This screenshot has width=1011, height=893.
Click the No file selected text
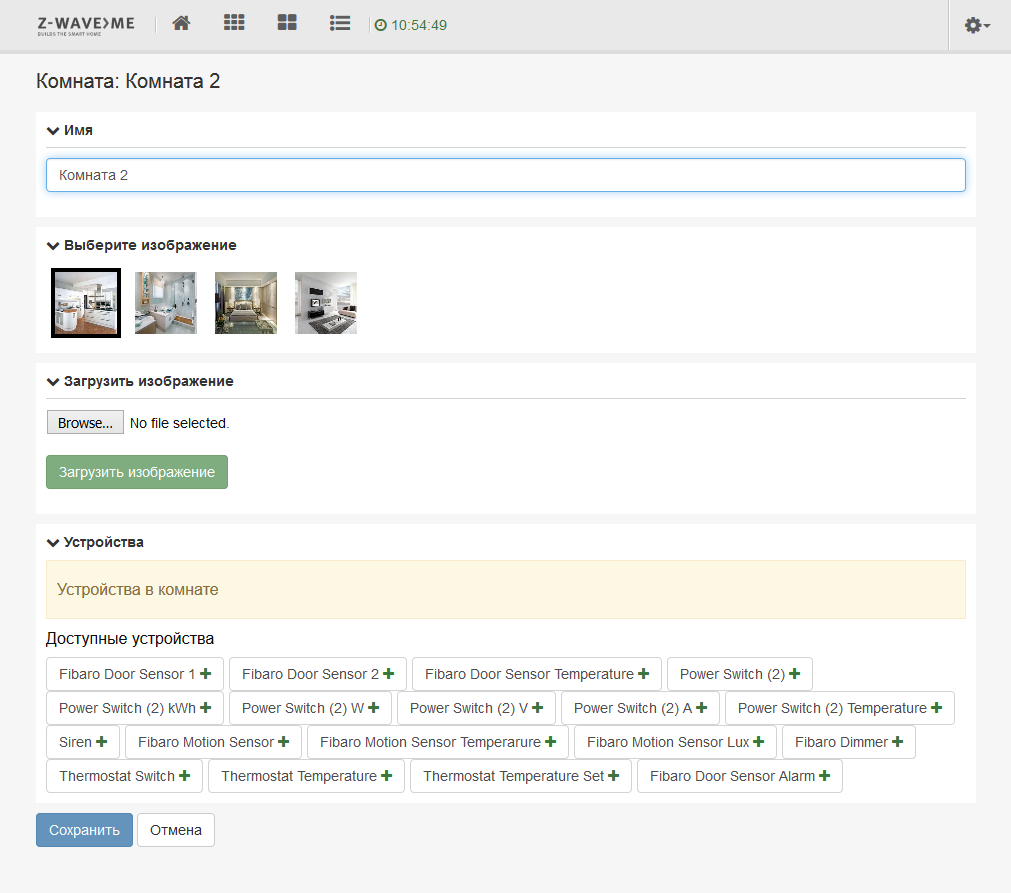[179, 424]
